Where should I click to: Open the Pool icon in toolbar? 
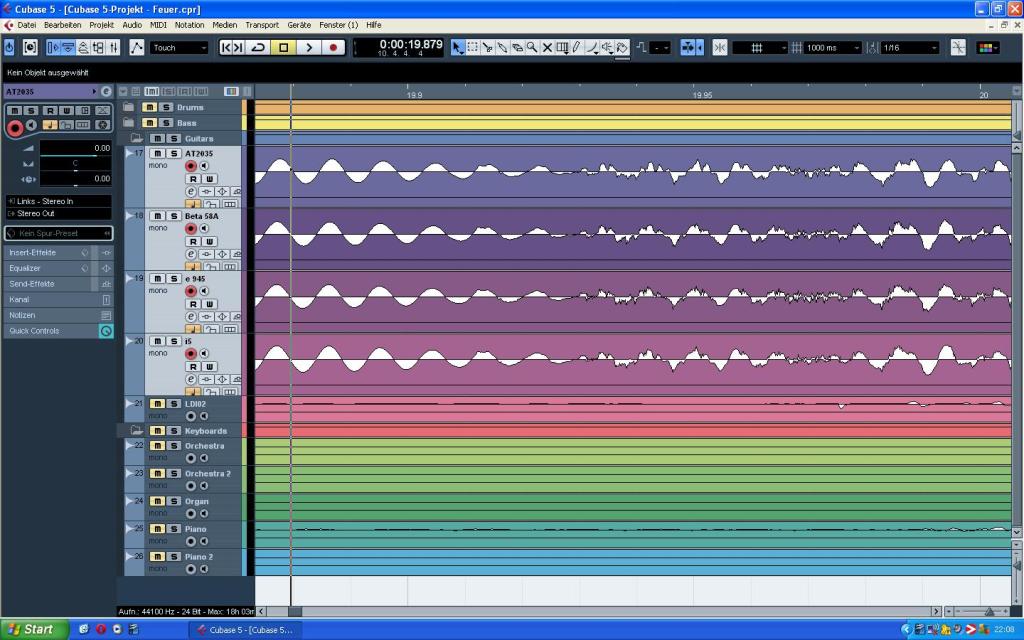tap(99, 48)
